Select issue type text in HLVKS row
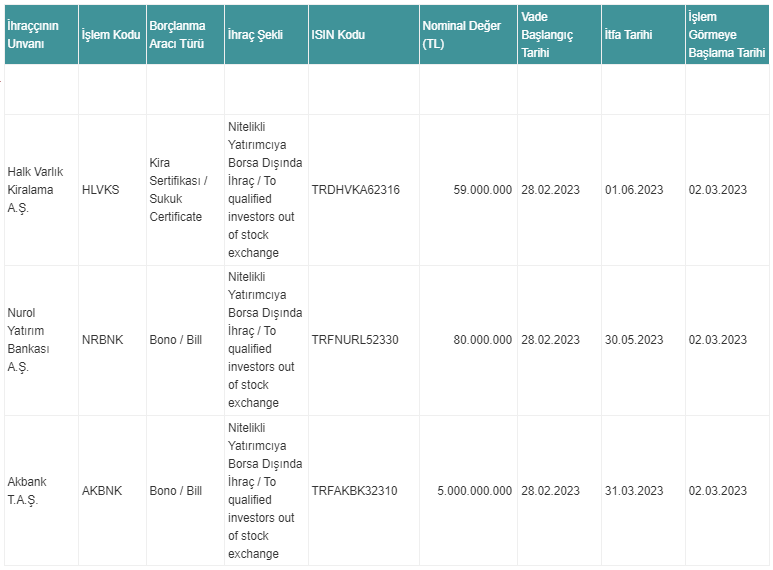This screenshot has height=570, width=773. pyautogui.click(x=265, y=190)
